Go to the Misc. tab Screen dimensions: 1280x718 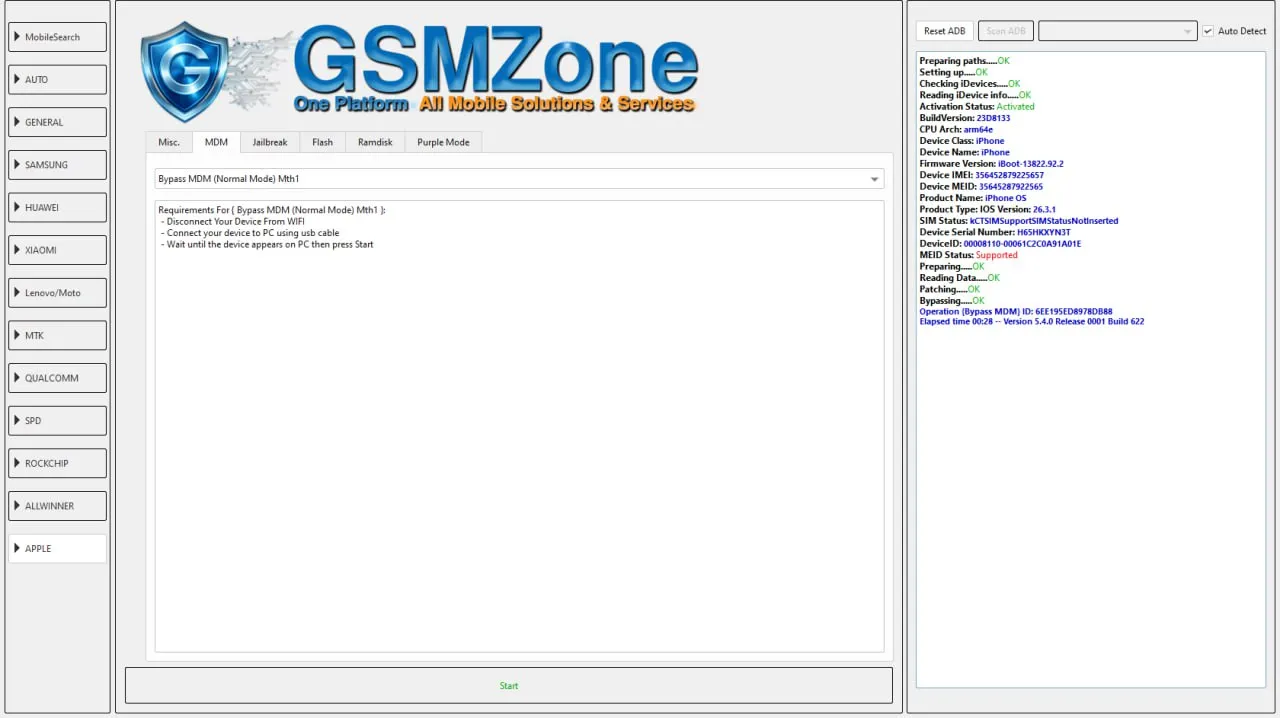pos(169,142)
